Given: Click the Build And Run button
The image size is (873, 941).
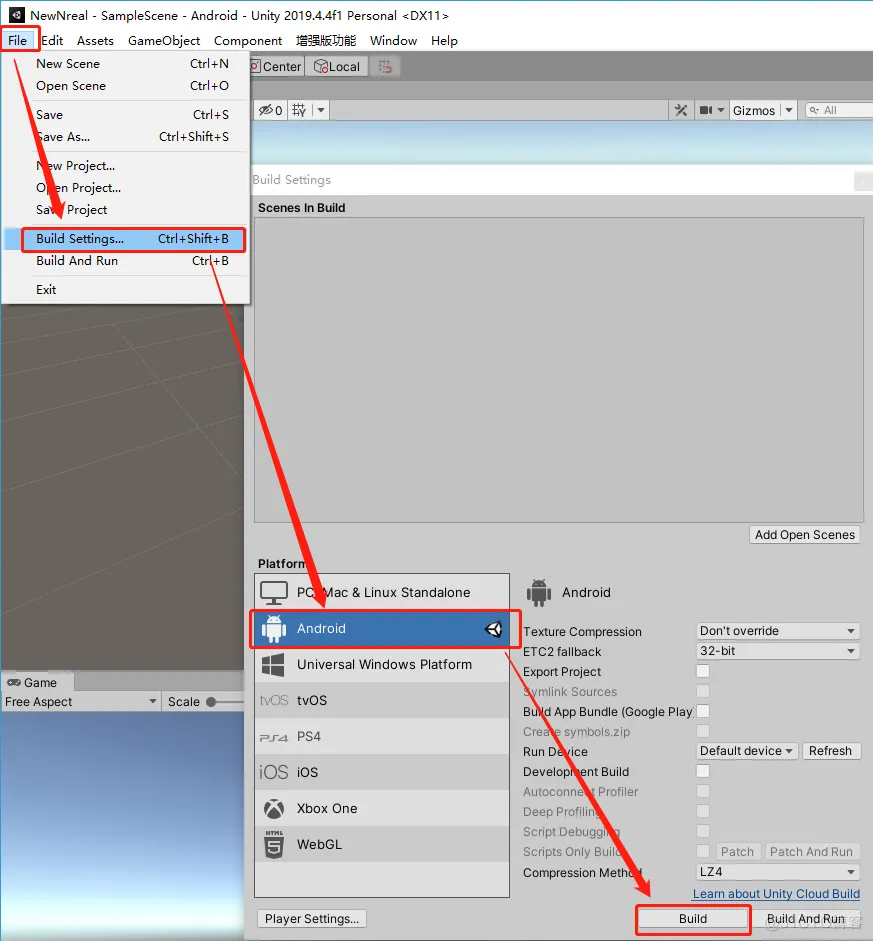Looking at the screenshot, I should click(806, 919).
